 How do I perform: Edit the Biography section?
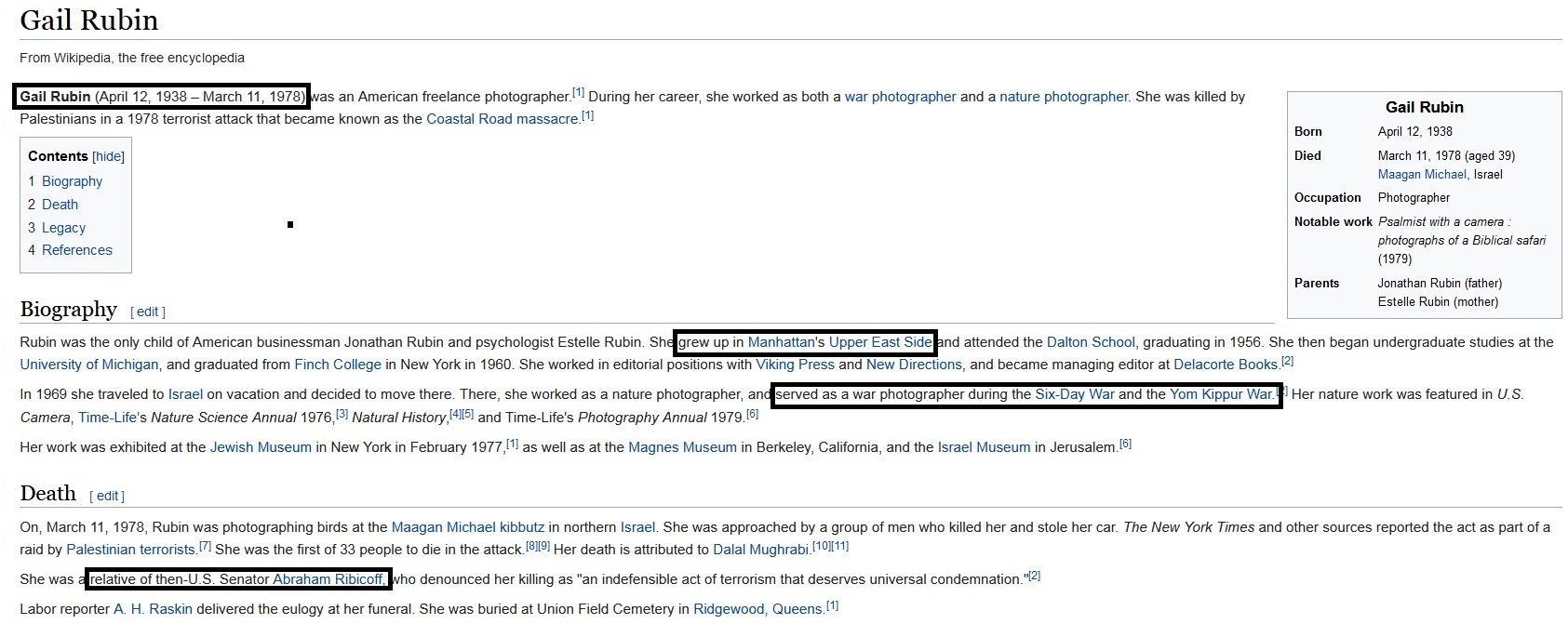tap(148, 312)
